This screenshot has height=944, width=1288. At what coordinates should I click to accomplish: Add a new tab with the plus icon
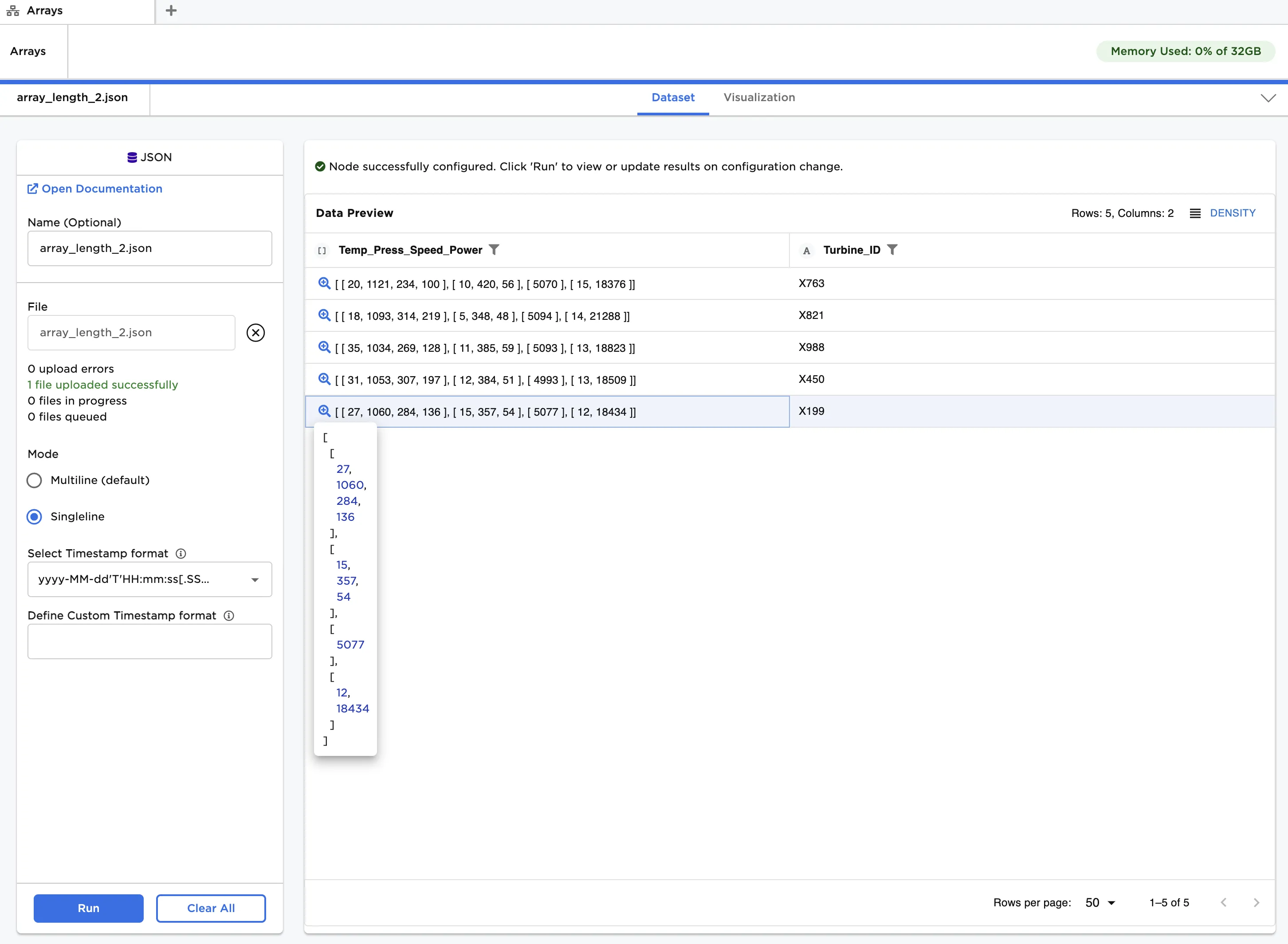tap(171, 11)
